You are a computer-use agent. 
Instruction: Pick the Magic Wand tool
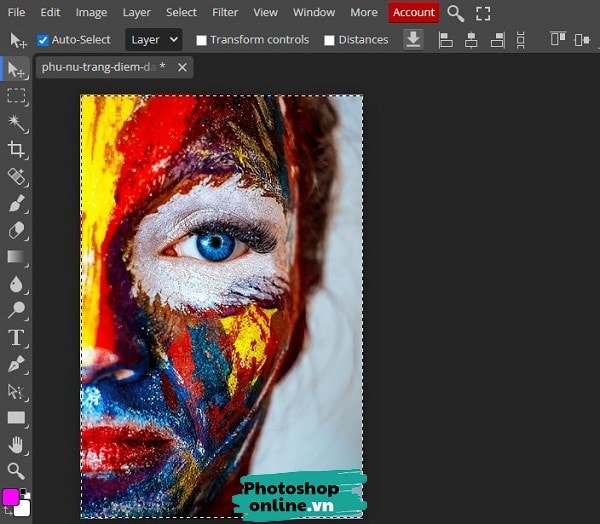(16, 123)
